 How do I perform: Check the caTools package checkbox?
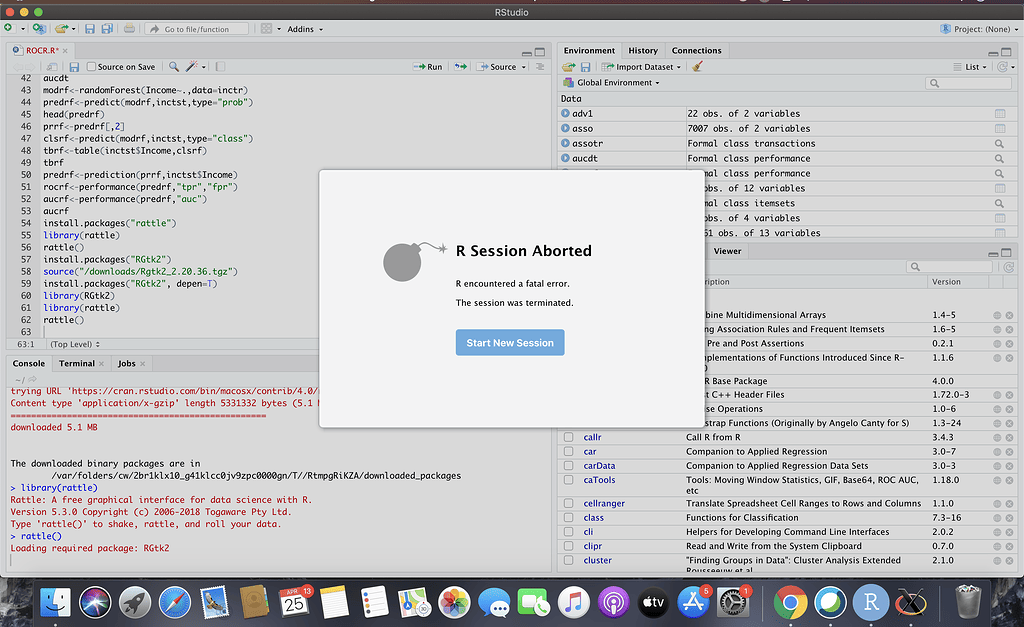click(x=569, y=480)
